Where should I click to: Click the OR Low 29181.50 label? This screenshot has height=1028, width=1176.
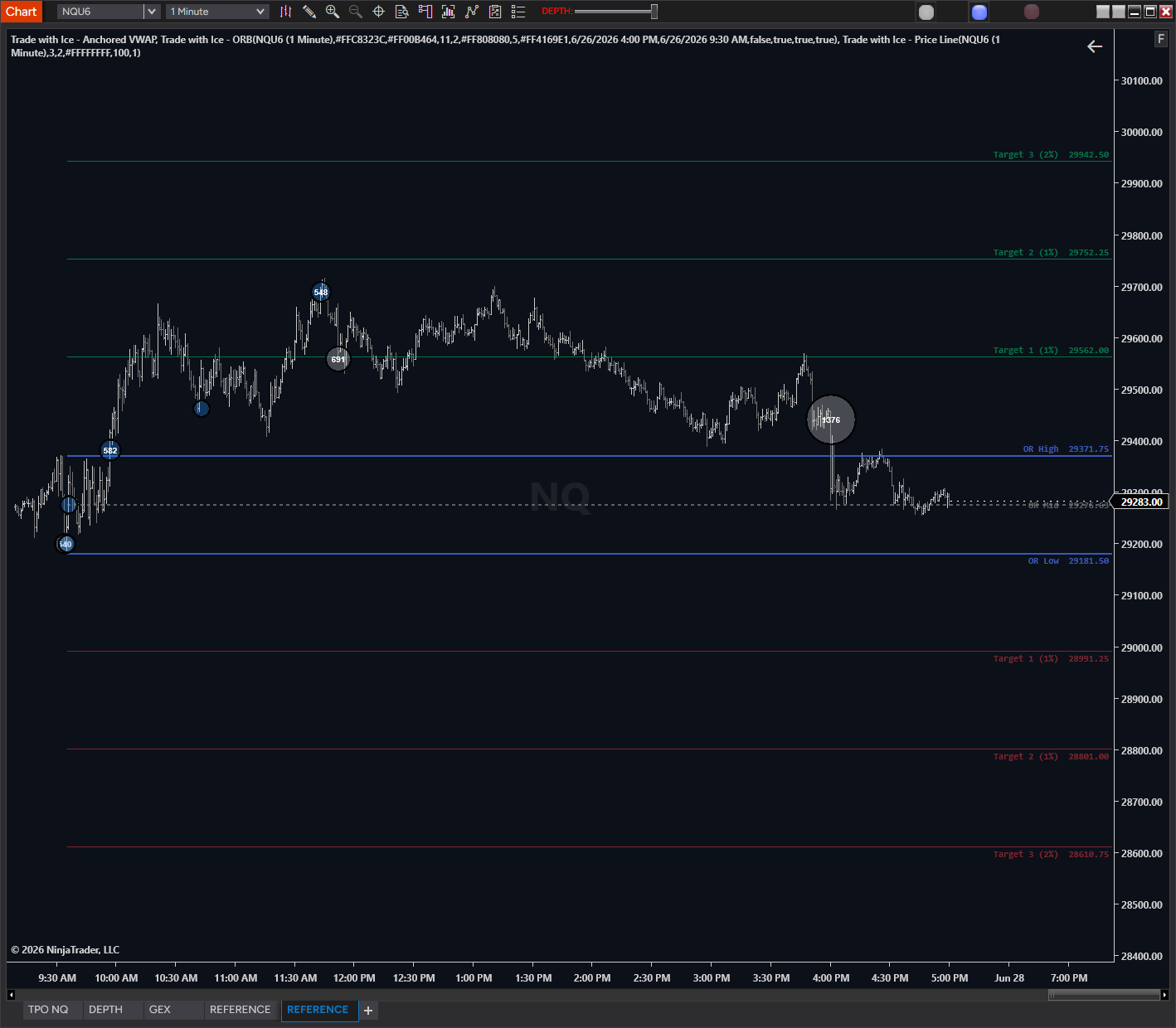[x=1068, y=561]
